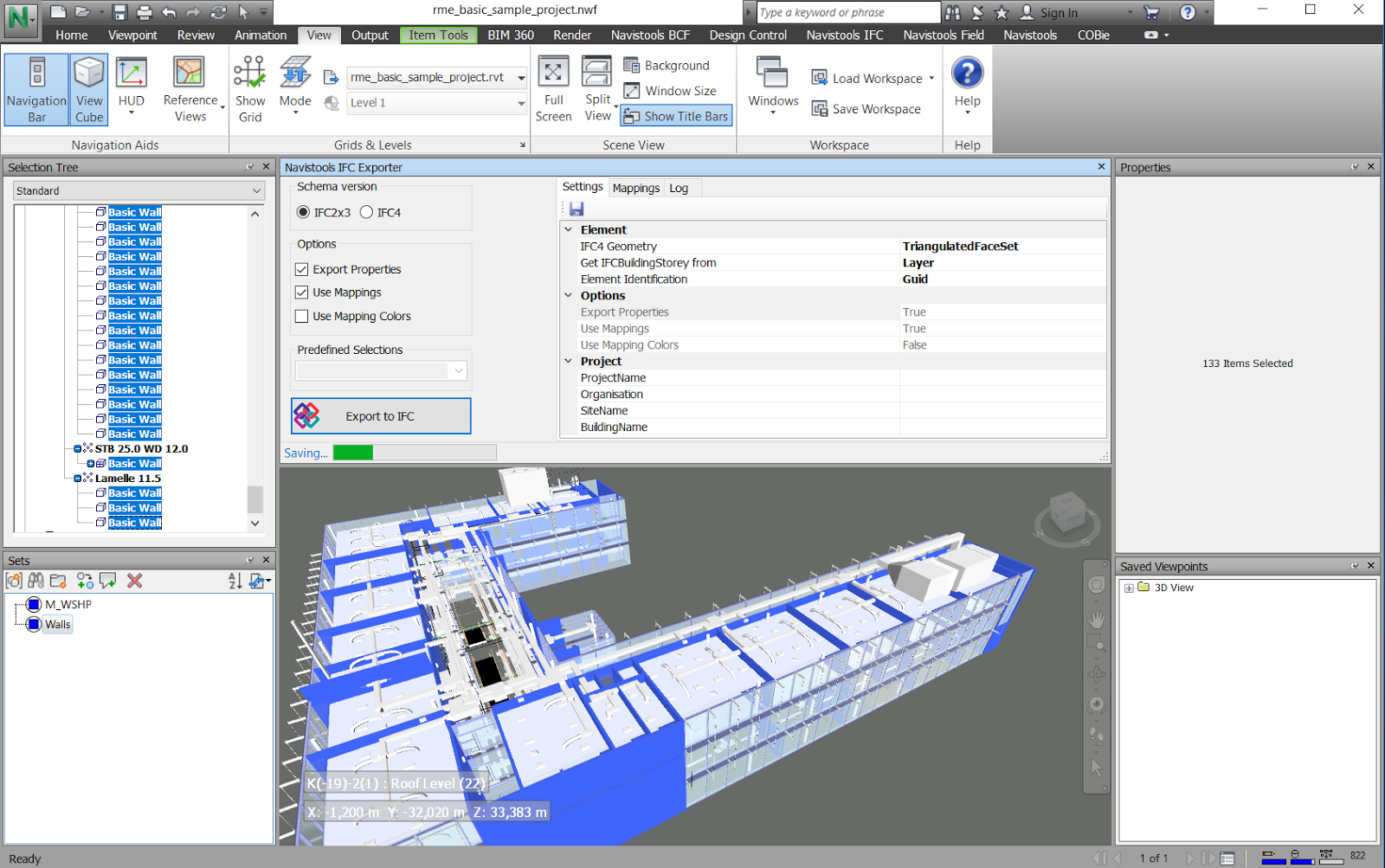Open the Background settings
This screenshot has width=1385, height=868.
(667, 66)
